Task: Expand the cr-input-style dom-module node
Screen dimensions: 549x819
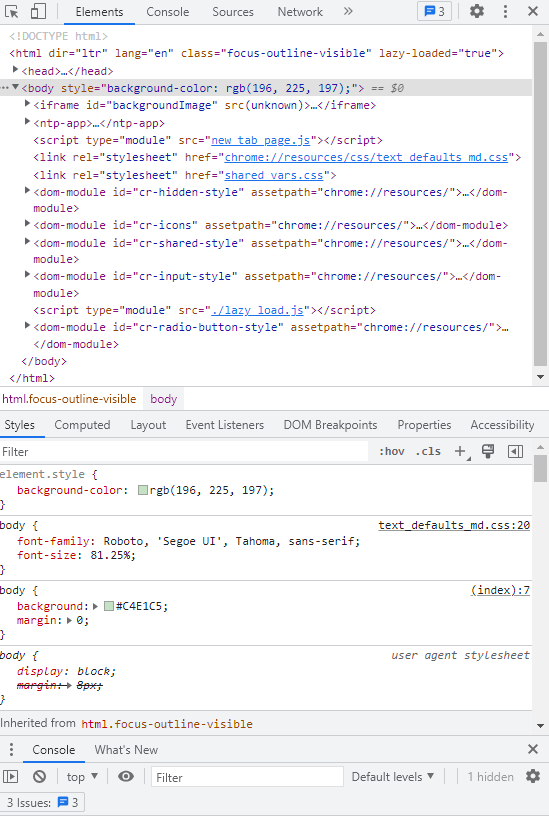Action: (x=27, y=274)
